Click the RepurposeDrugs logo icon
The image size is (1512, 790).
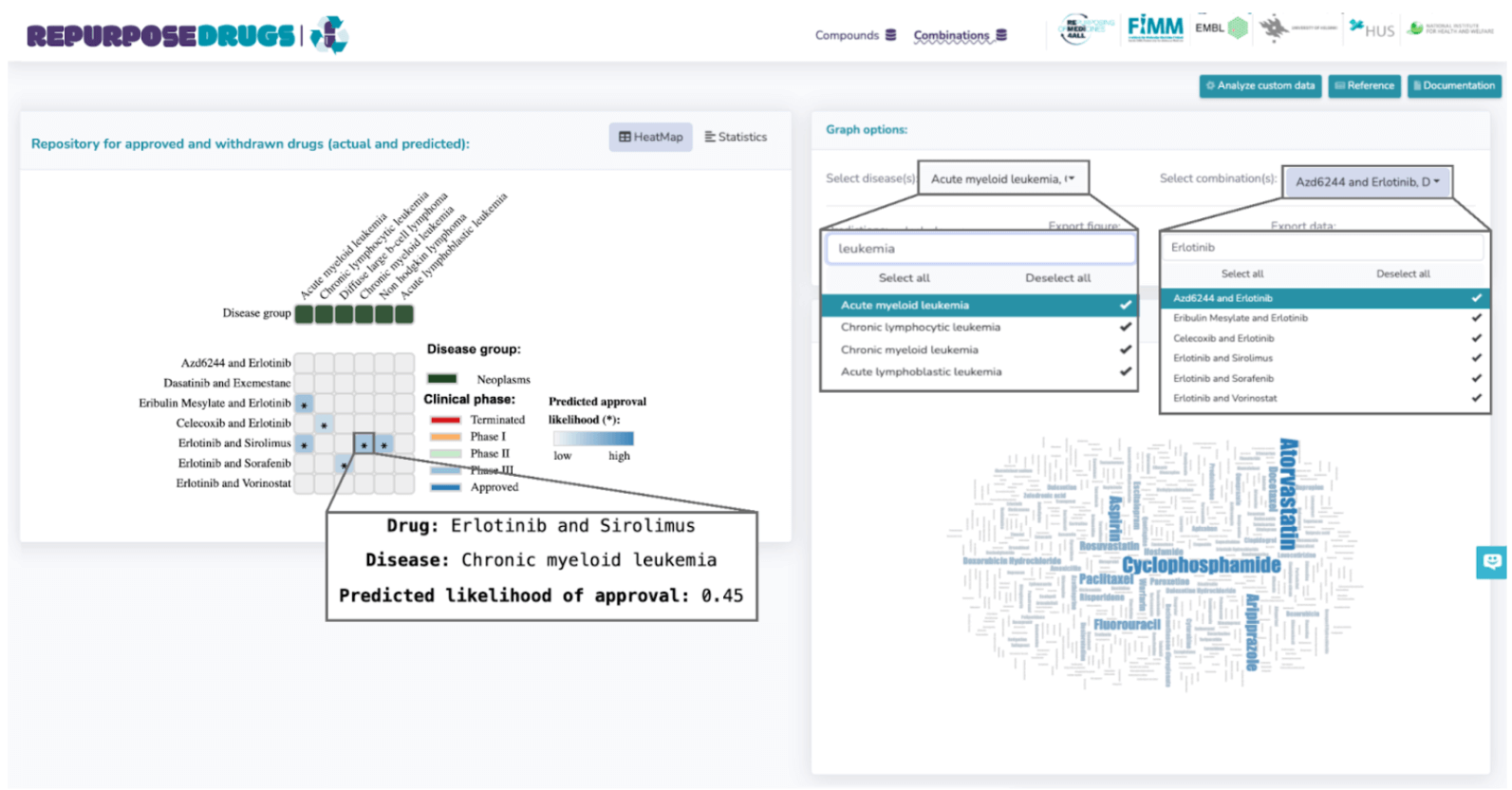(x=329, y=35)
